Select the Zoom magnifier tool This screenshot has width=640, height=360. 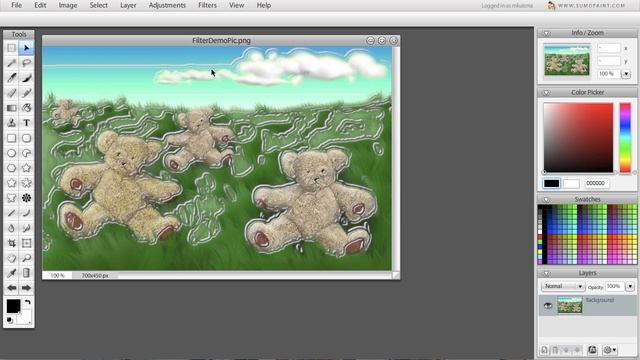[27, 258]
